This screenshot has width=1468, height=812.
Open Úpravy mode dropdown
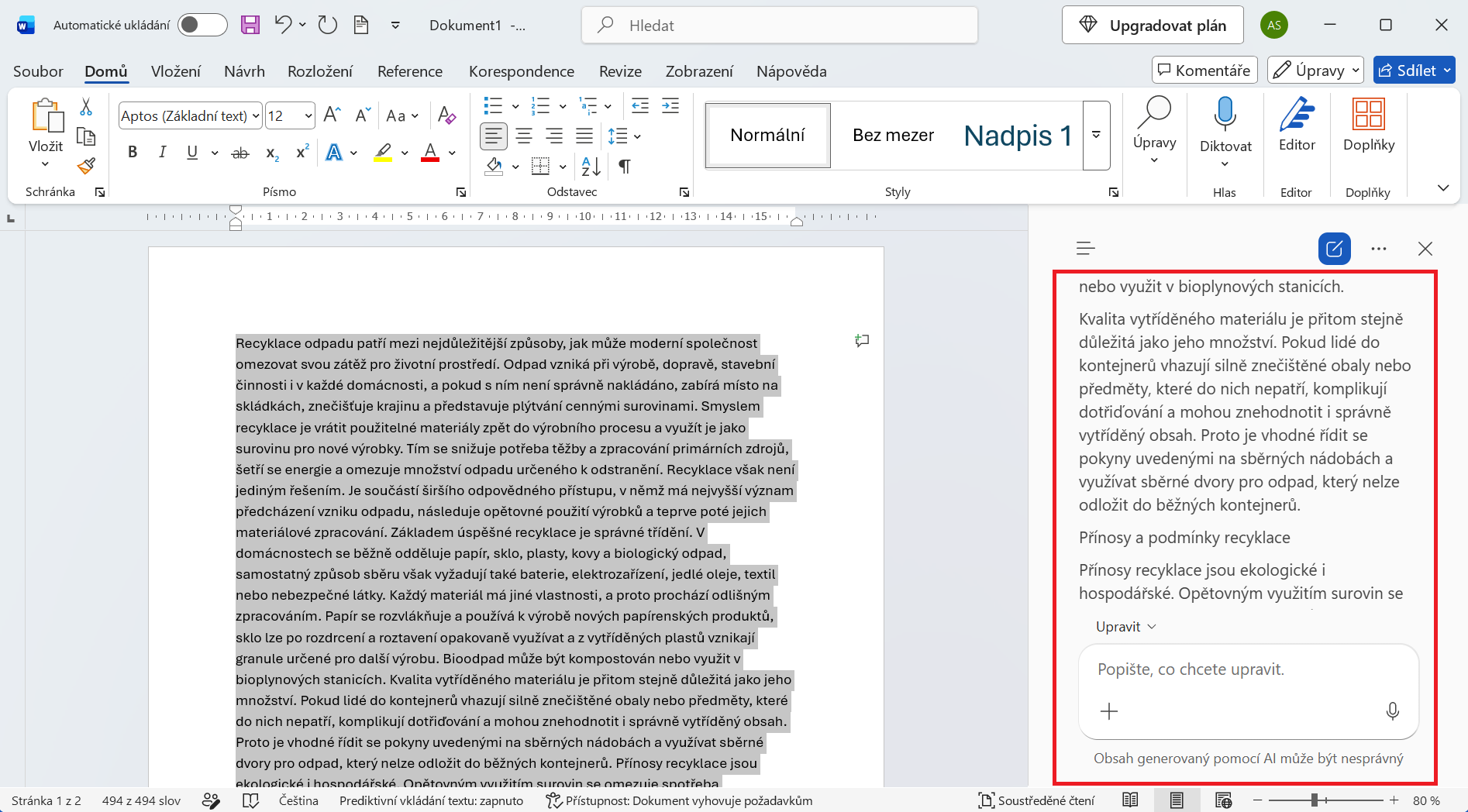(1315, 70)
